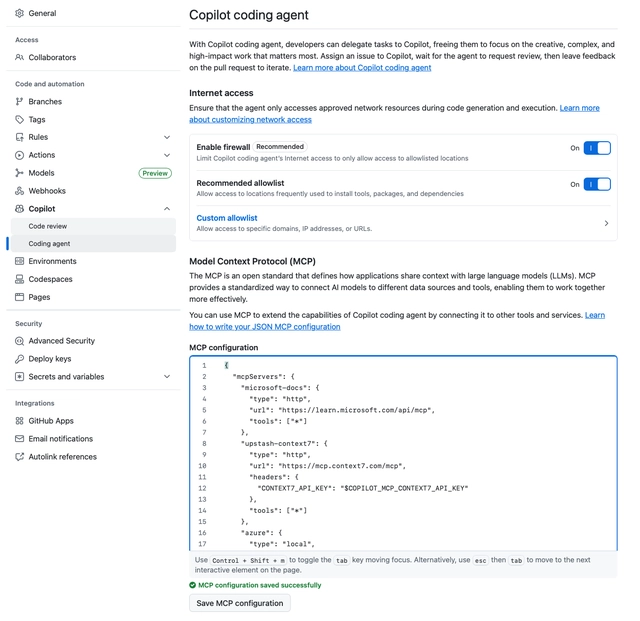The height and width of the screenshot is (621, 640).
Task: Click the Webhooks icon
Action: (19, 191)
